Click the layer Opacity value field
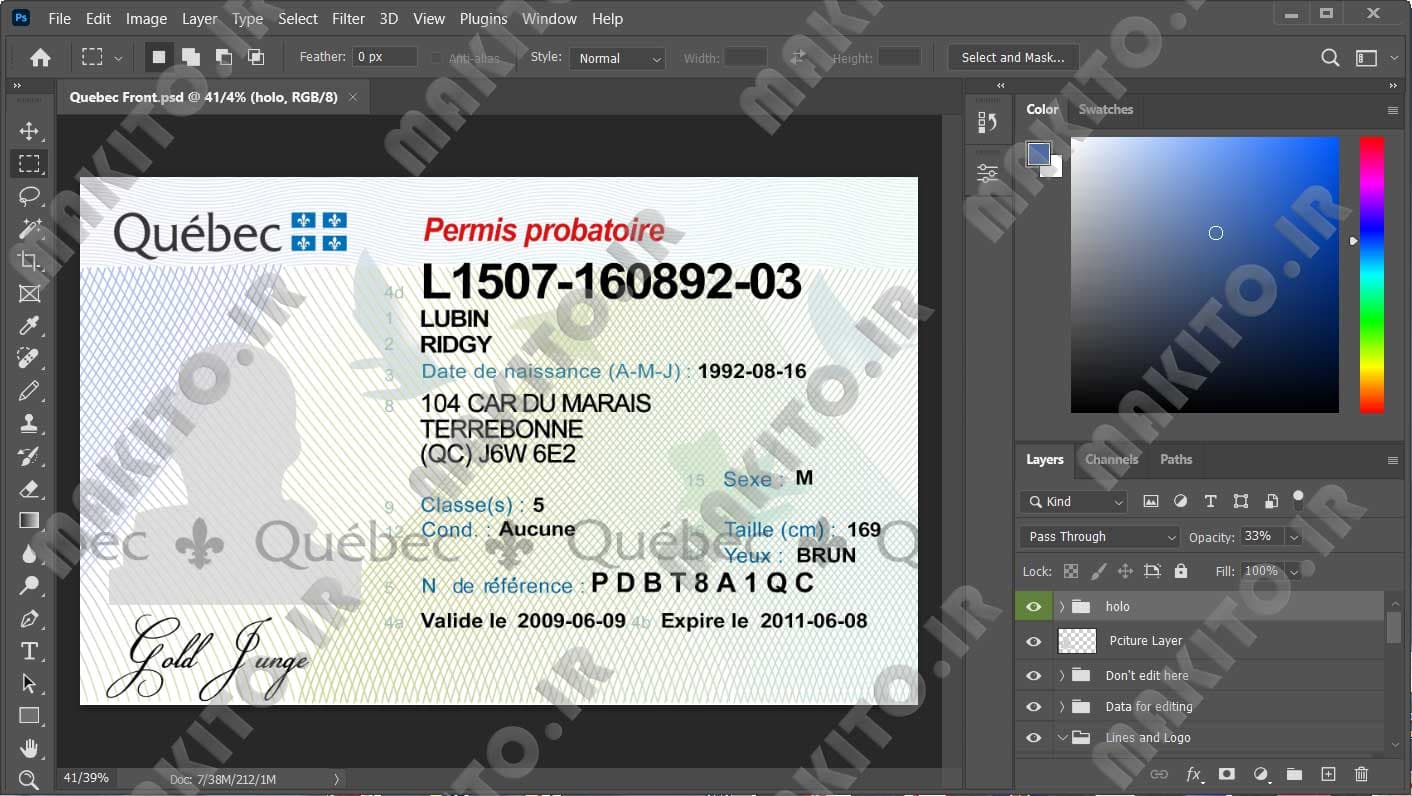 (1261, 537)
